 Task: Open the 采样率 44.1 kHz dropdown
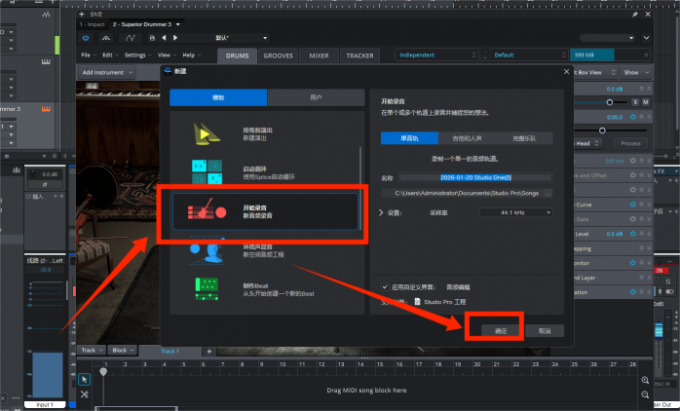point(514,212)
